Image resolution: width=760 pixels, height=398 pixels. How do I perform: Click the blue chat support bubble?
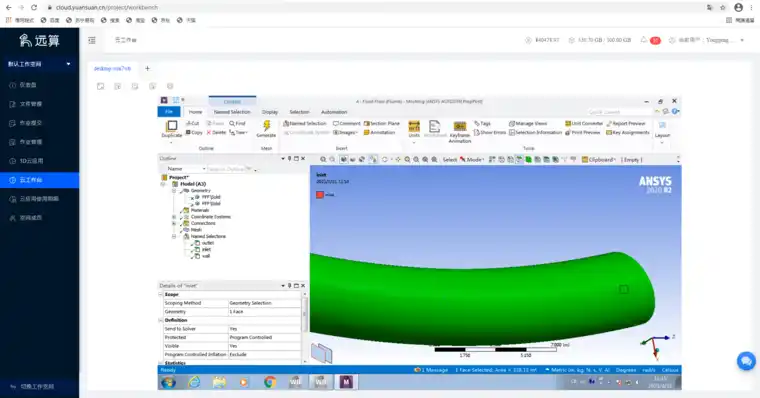pos(746,361)
